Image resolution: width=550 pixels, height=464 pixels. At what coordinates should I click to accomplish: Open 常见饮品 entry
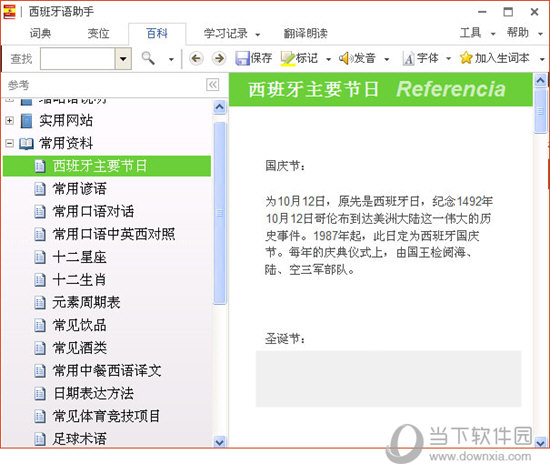[80, 325]
